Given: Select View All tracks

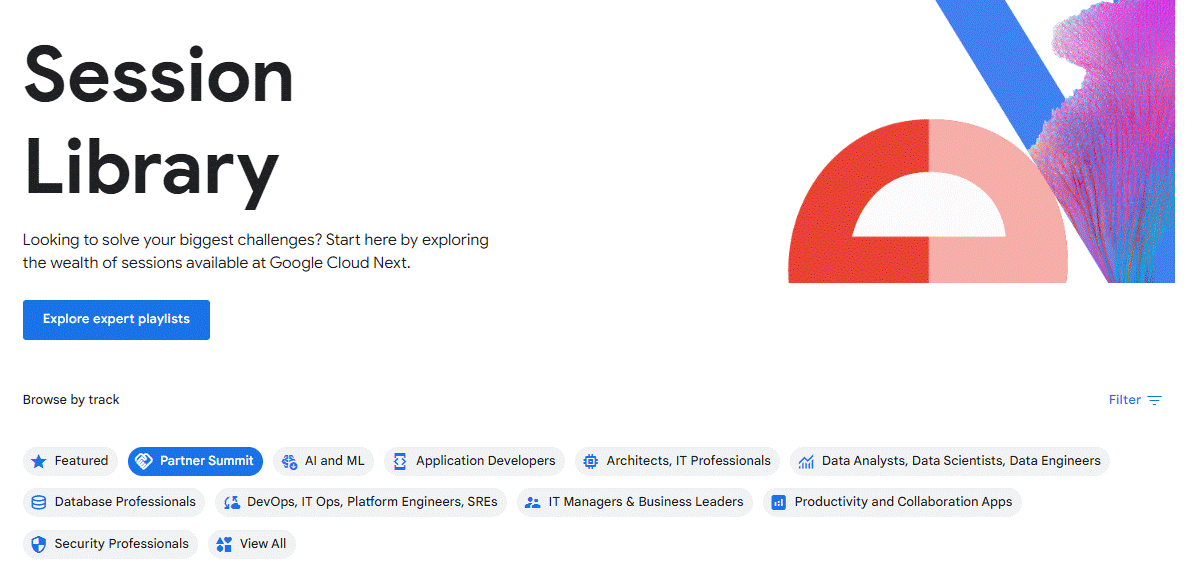Looking at the screenshot, I should tap(252, 544).
